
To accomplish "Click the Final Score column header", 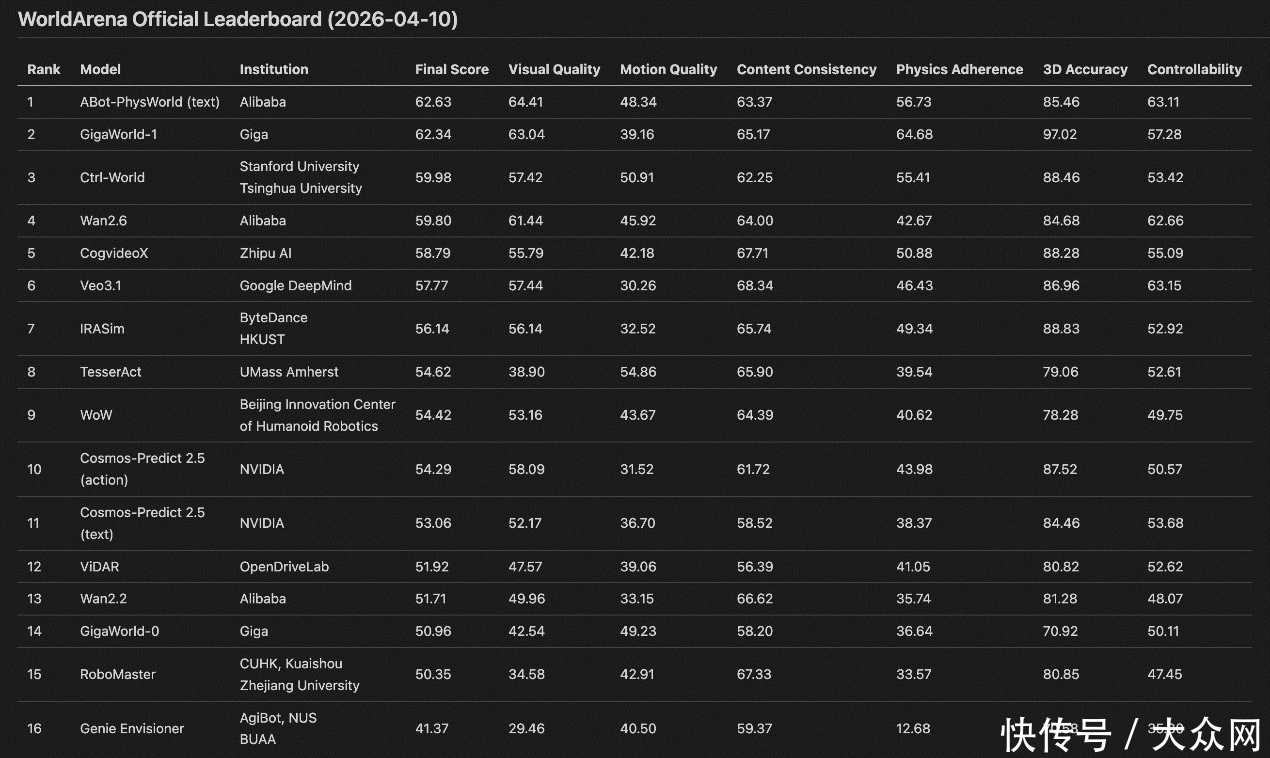I will click(451, 69).
